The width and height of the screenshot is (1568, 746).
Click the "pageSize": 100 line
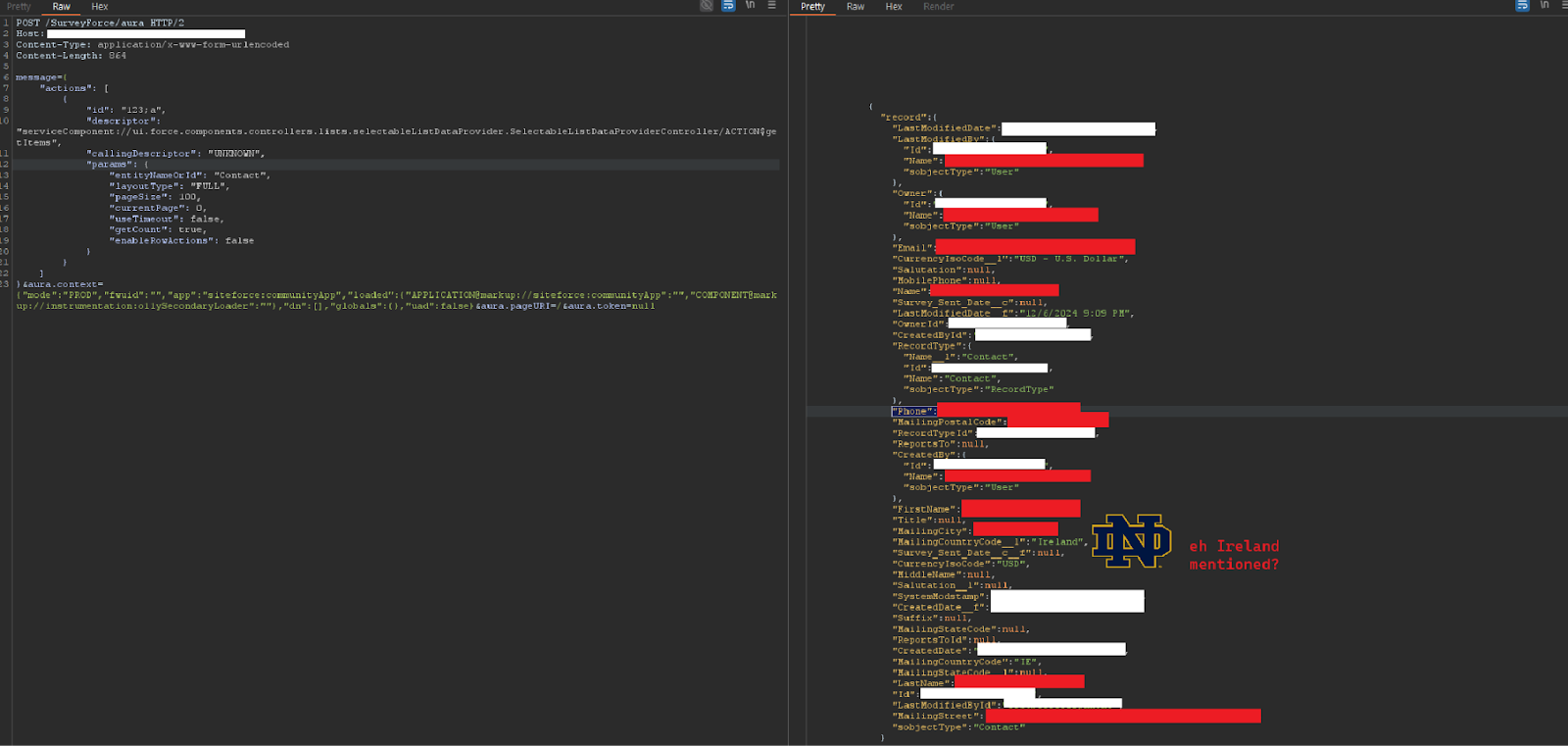pos(155,197)
